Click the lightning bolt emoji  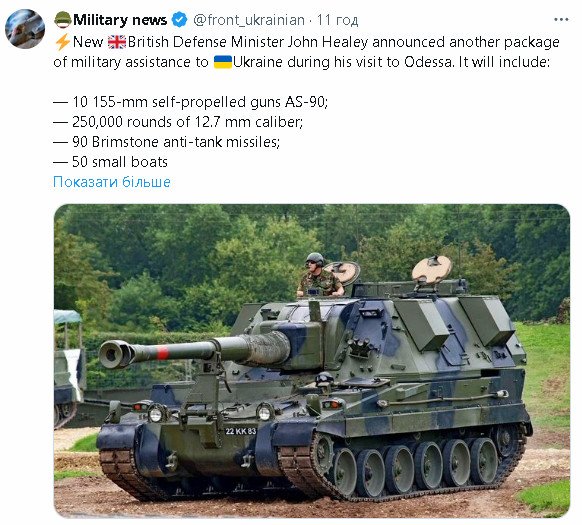tap(62, 42)
